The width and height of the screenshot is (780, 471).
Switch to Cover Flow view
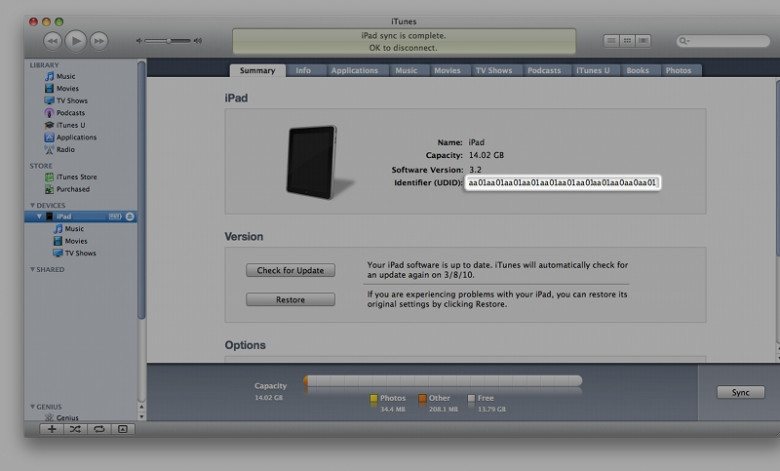point(643,41)
